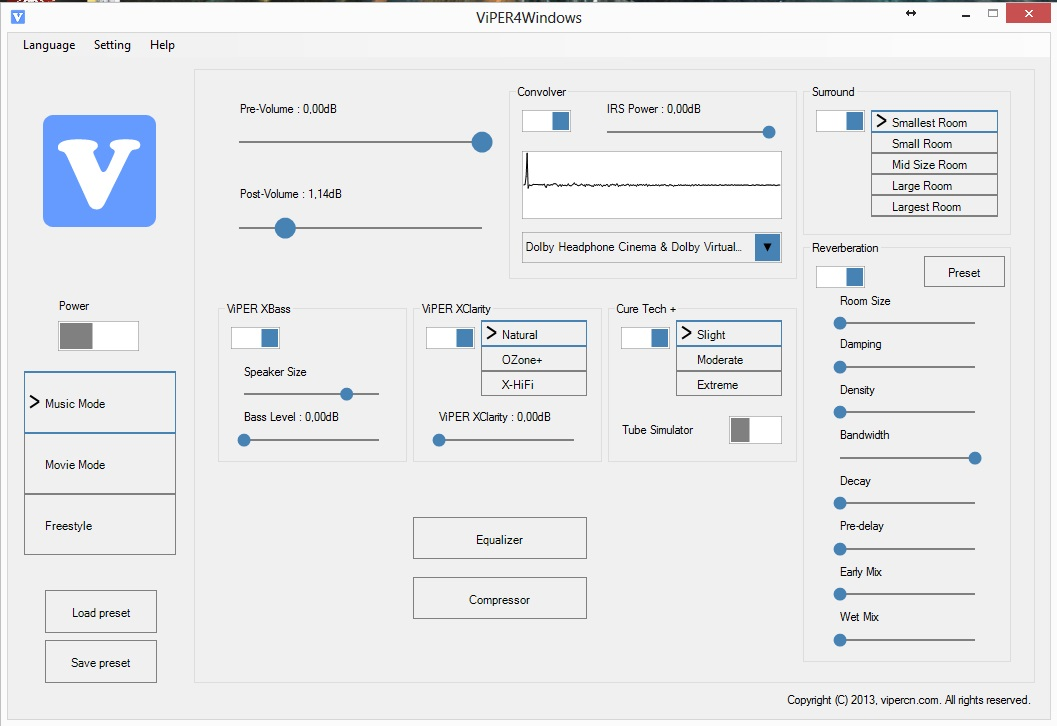Click the Pre-delay slider handle
This screenshot has height=726, width=1057.
840,549
